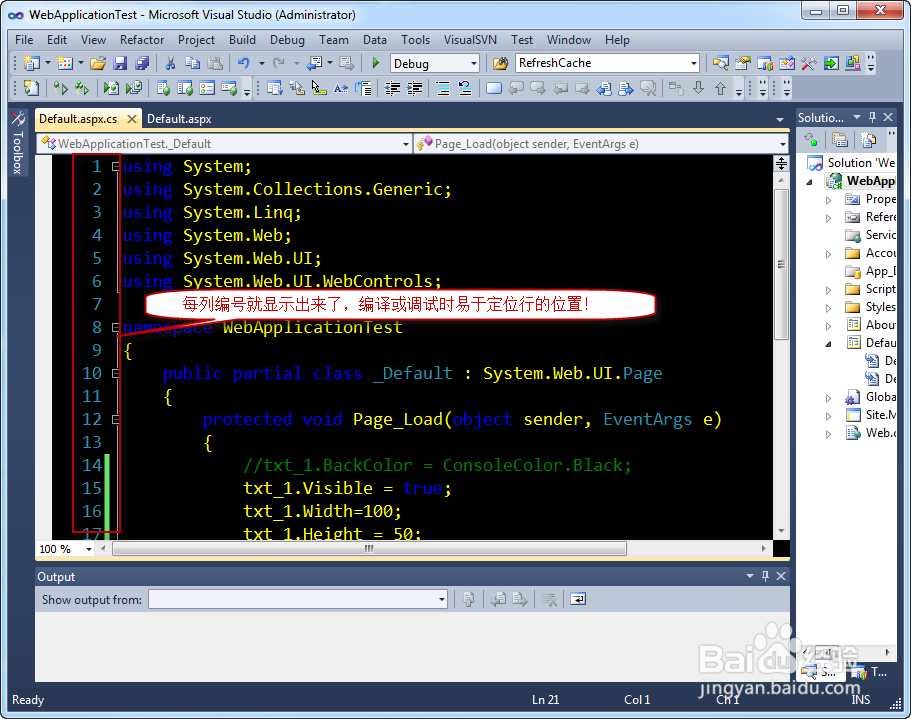Open the Toolbox side panel tab
Image resolution: width=911 pixels, height=719 pixels.
click(x=17, y=143)
